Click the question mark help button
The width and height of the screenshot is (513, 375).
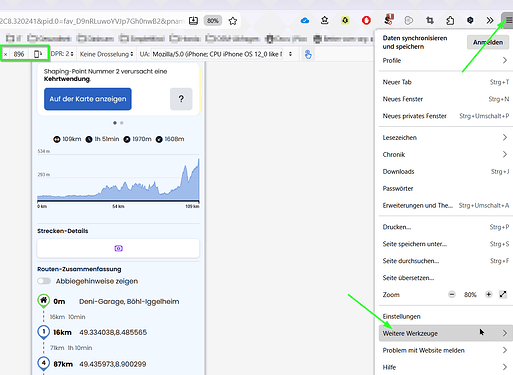(181, 99)
